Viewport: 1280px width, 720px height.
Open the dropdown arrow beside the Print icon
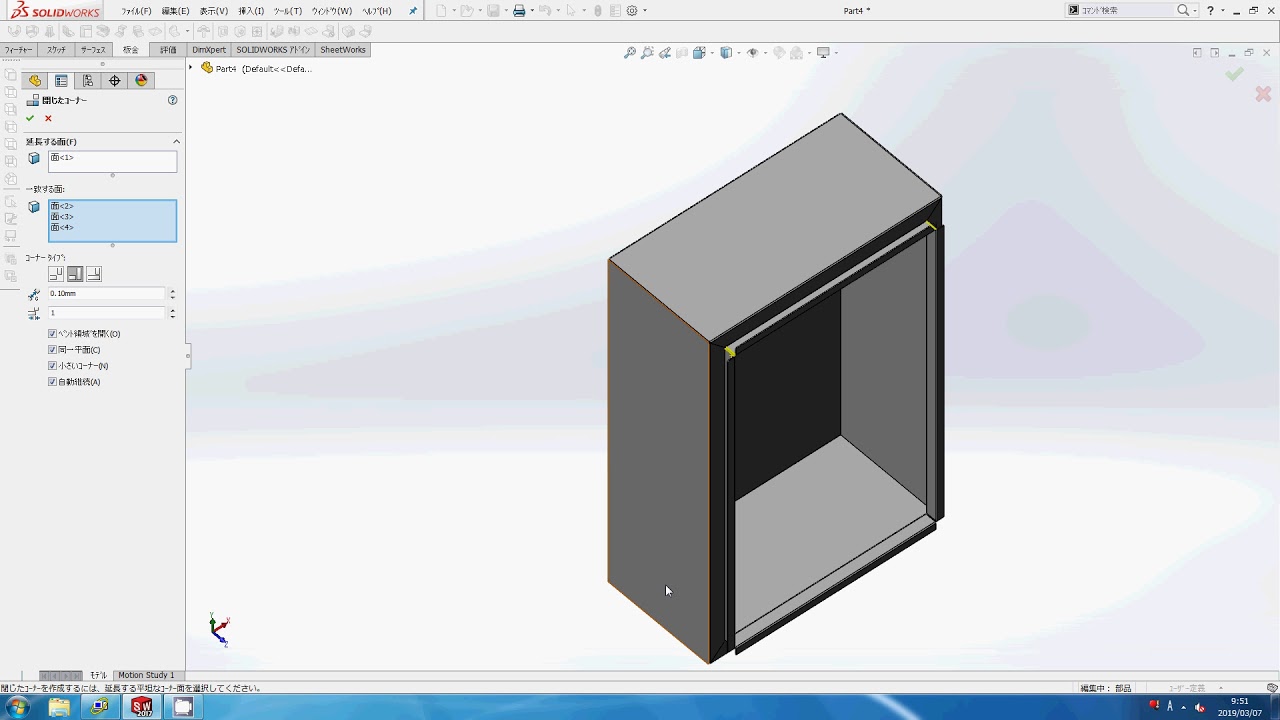click(x=531, y=11)
